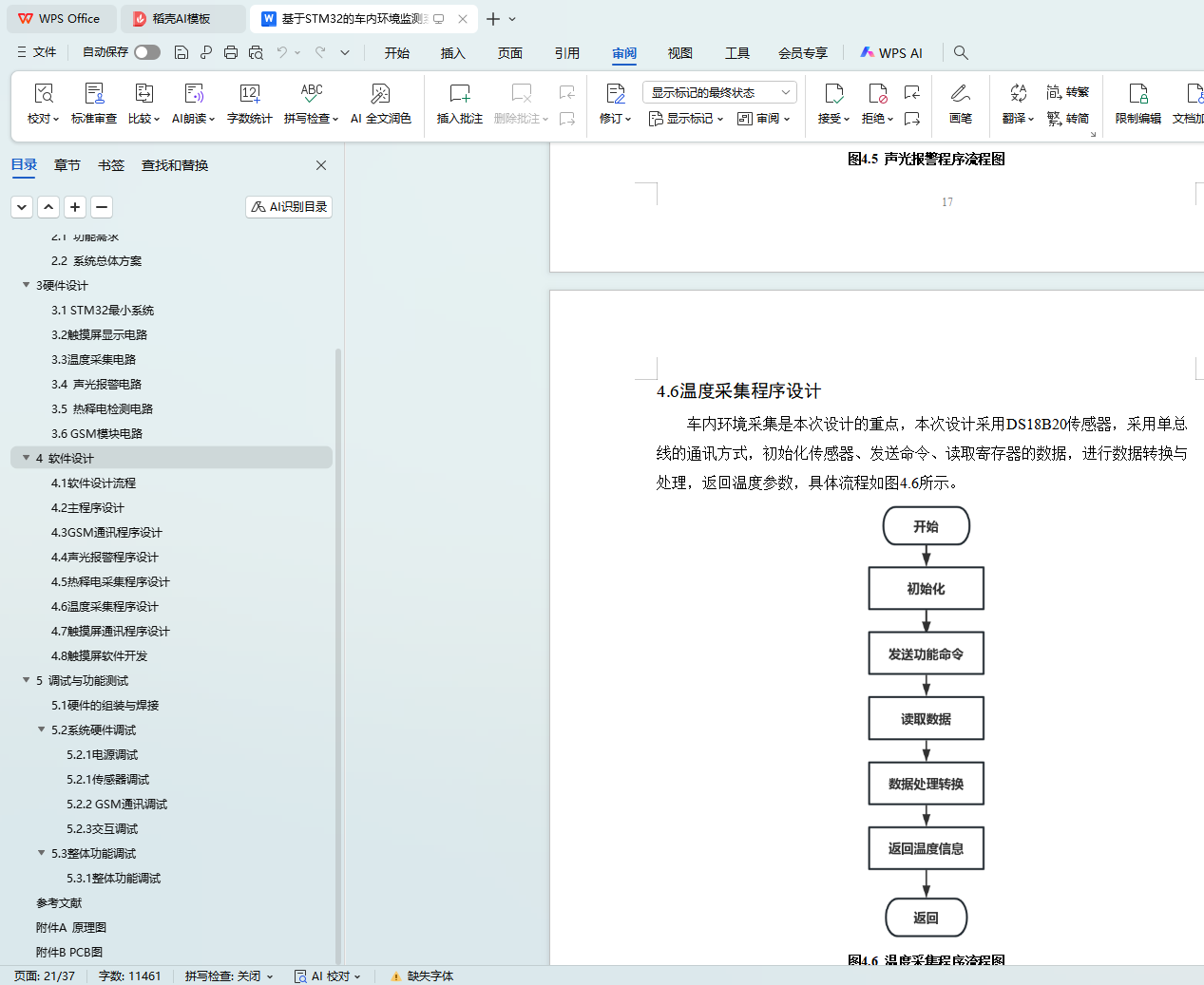Open 字数统计 word count tool

tap(249, 94)
